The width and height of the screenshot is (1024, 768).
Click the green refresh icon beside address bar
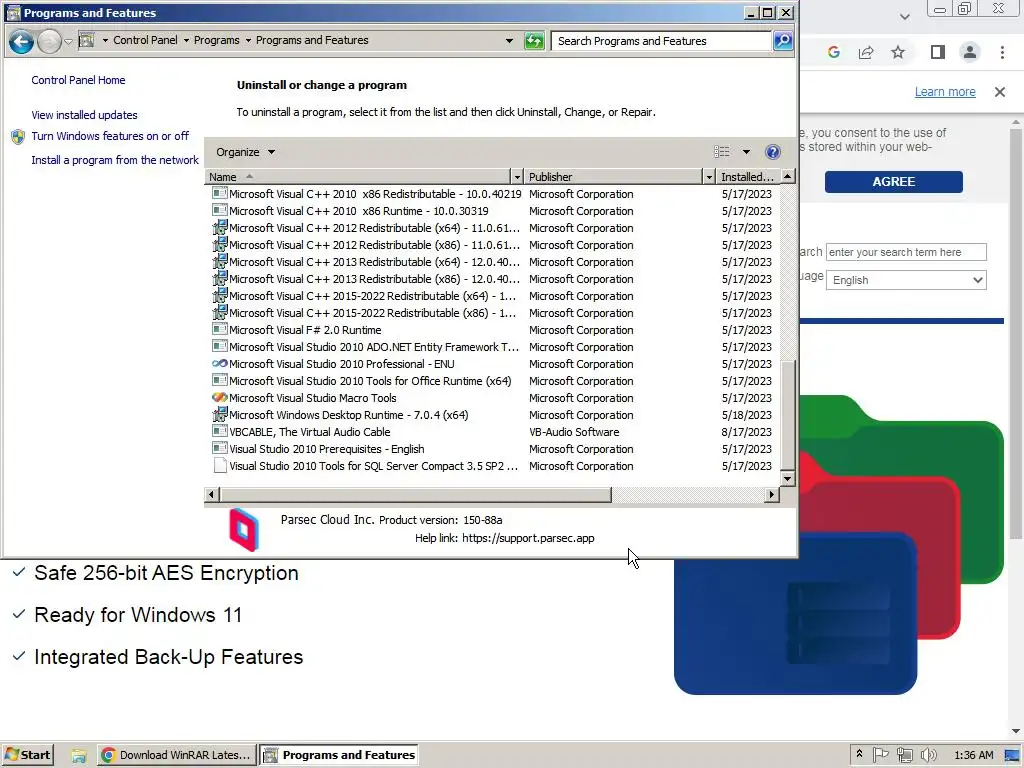(x=534, y=41)
